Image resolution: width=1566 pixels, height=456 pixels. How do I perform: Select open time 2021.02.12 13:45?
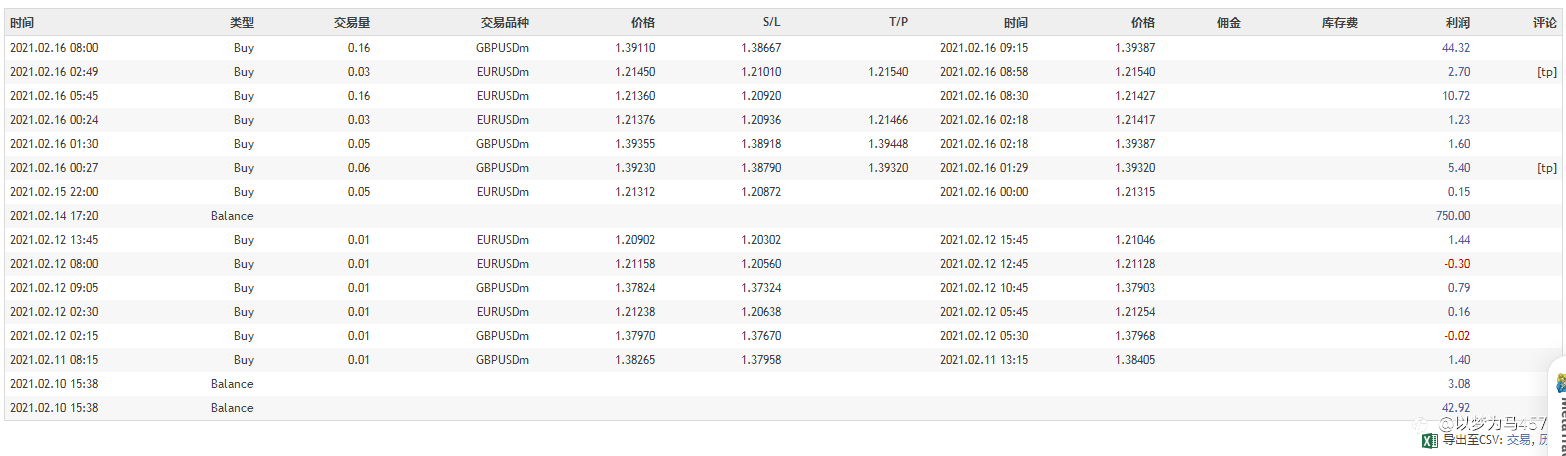tap(54, 240)
